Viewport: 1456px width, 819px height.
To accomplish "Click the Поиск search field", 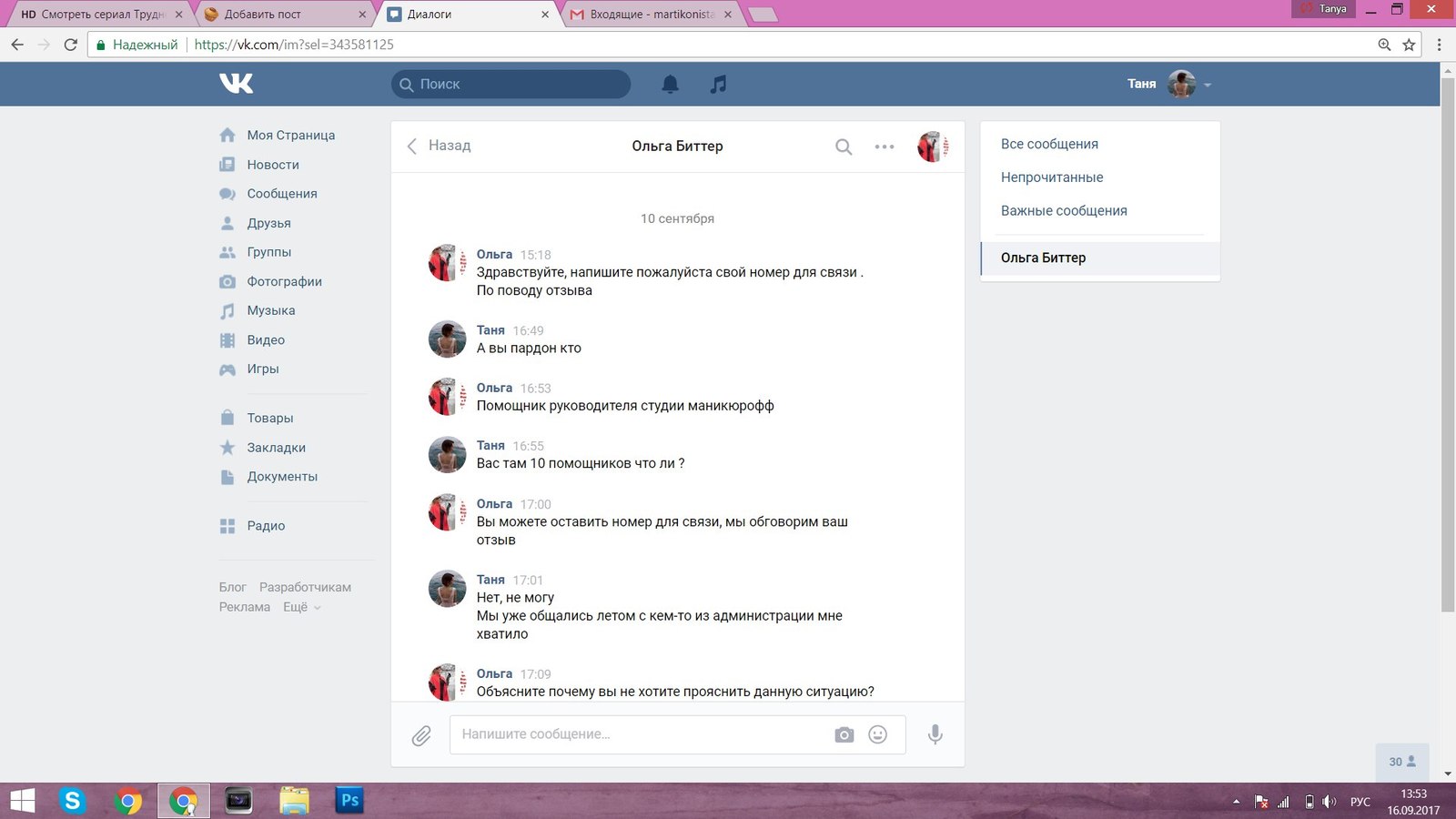I will tap(511, 84).
